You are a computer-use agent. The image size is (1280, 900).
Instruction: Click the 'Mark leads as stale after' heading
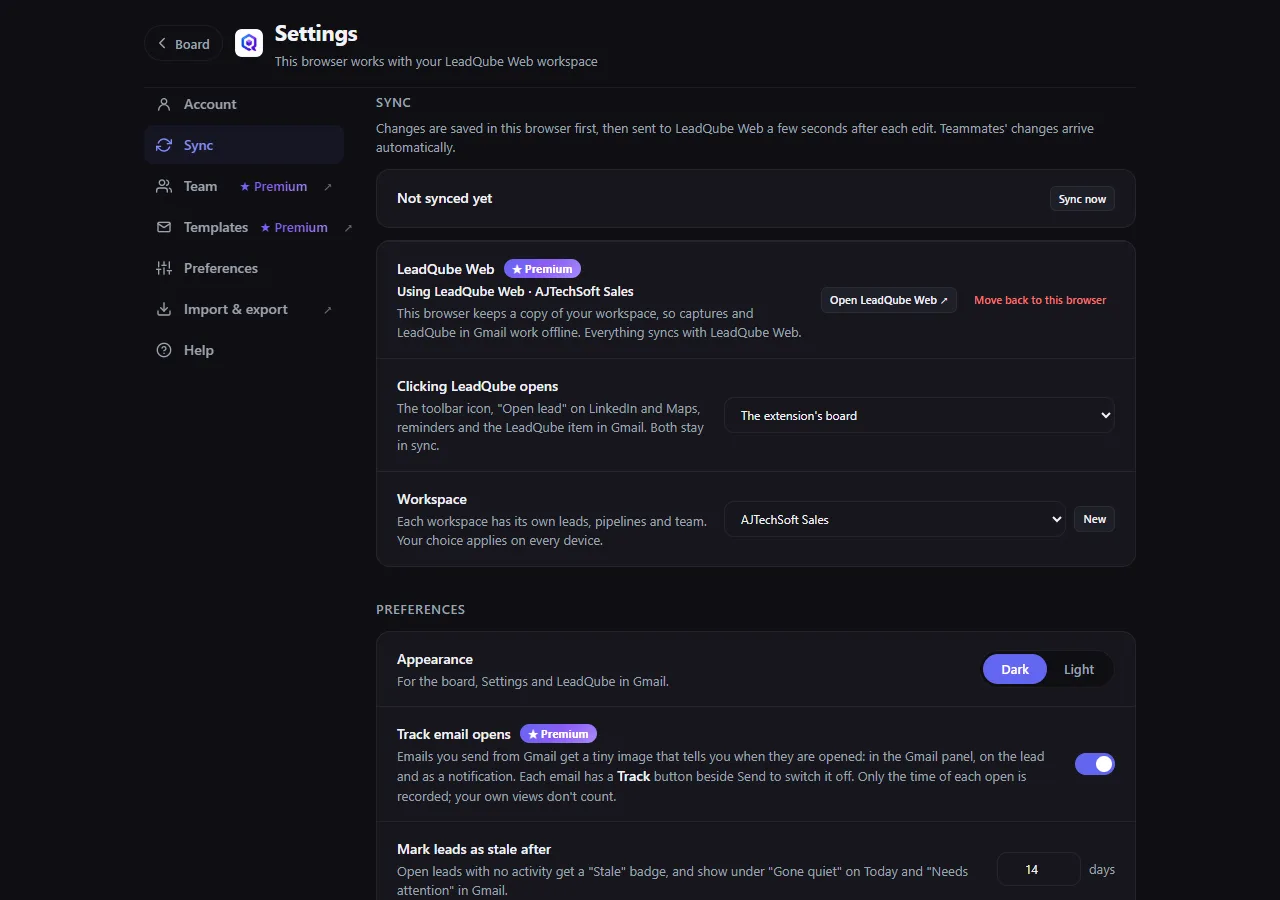474,849
